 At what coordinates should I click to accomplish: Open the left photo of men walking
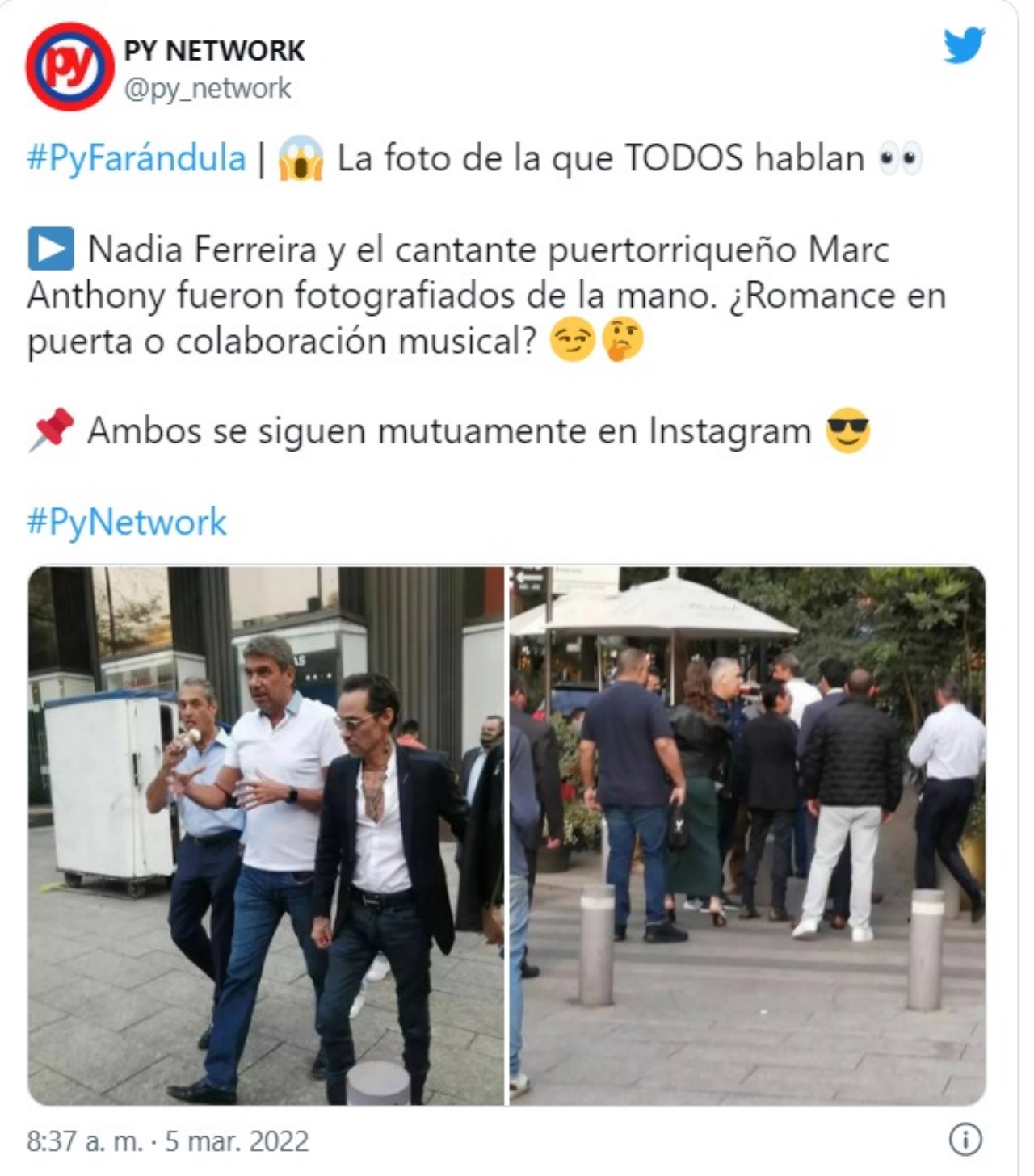[266, 836]
